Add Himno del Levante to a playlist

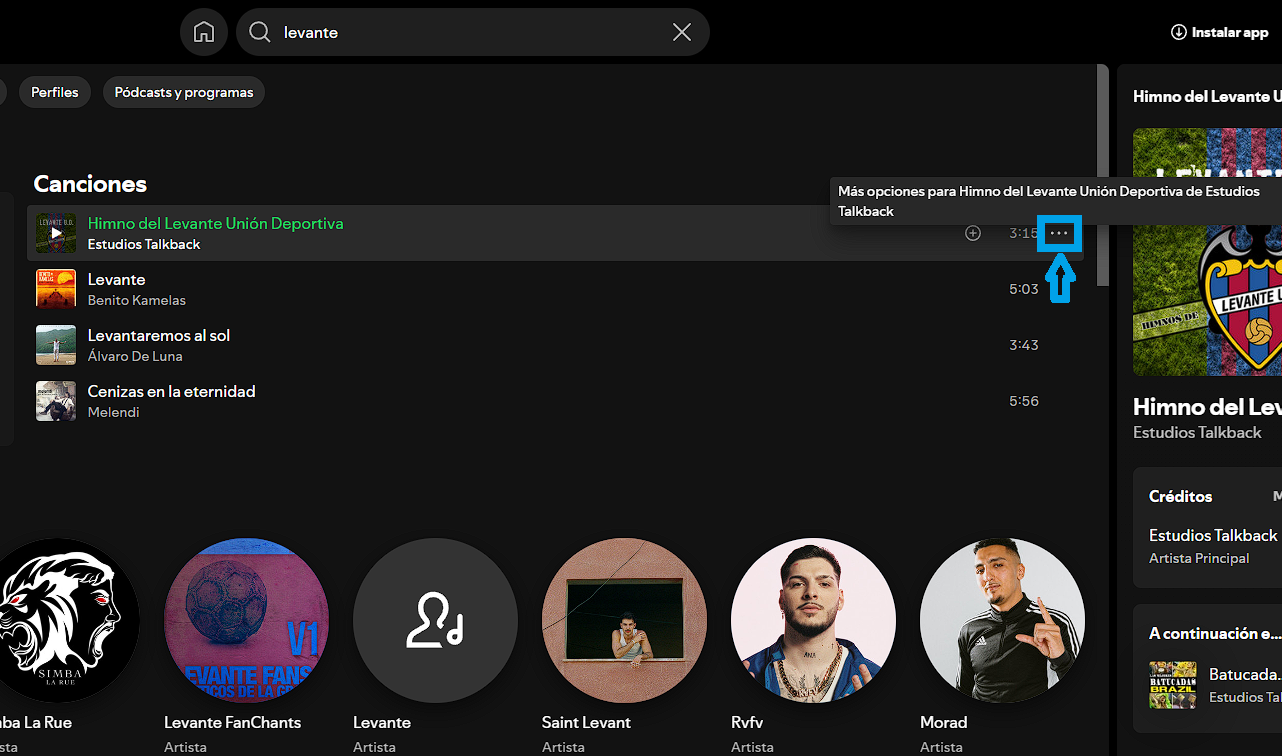[972, 233]
